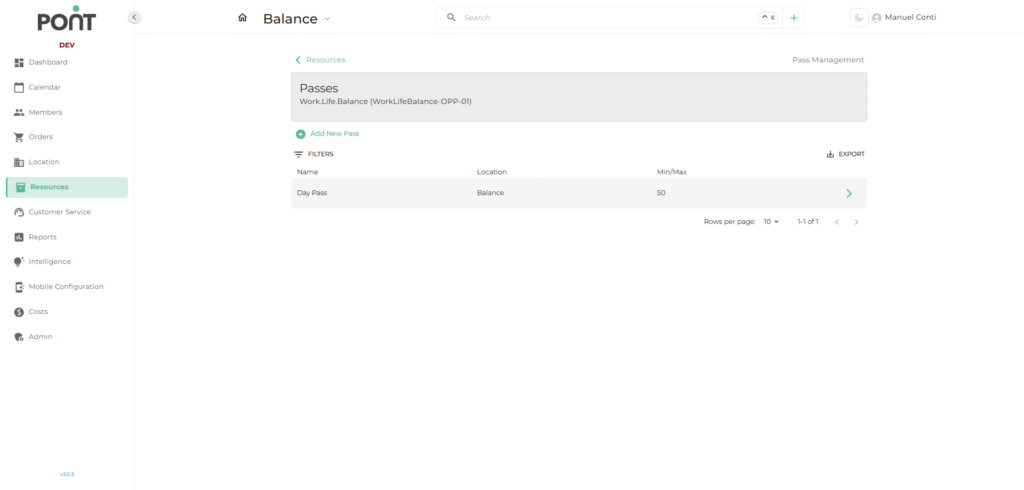1024x490 pixels.
Task: Click the green plus icon beside search
Action: 794,18
